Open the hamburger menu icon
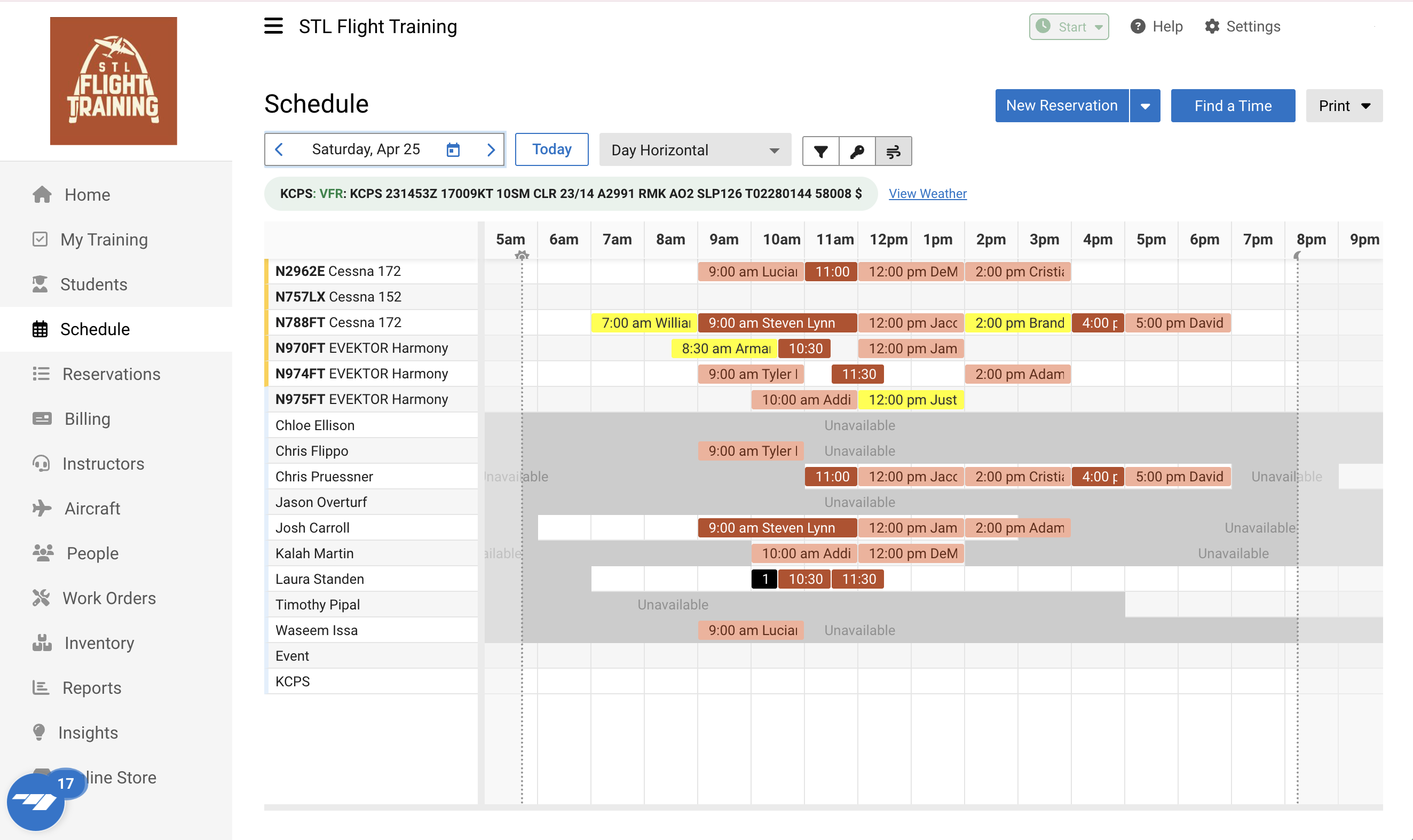 [273, 26]
